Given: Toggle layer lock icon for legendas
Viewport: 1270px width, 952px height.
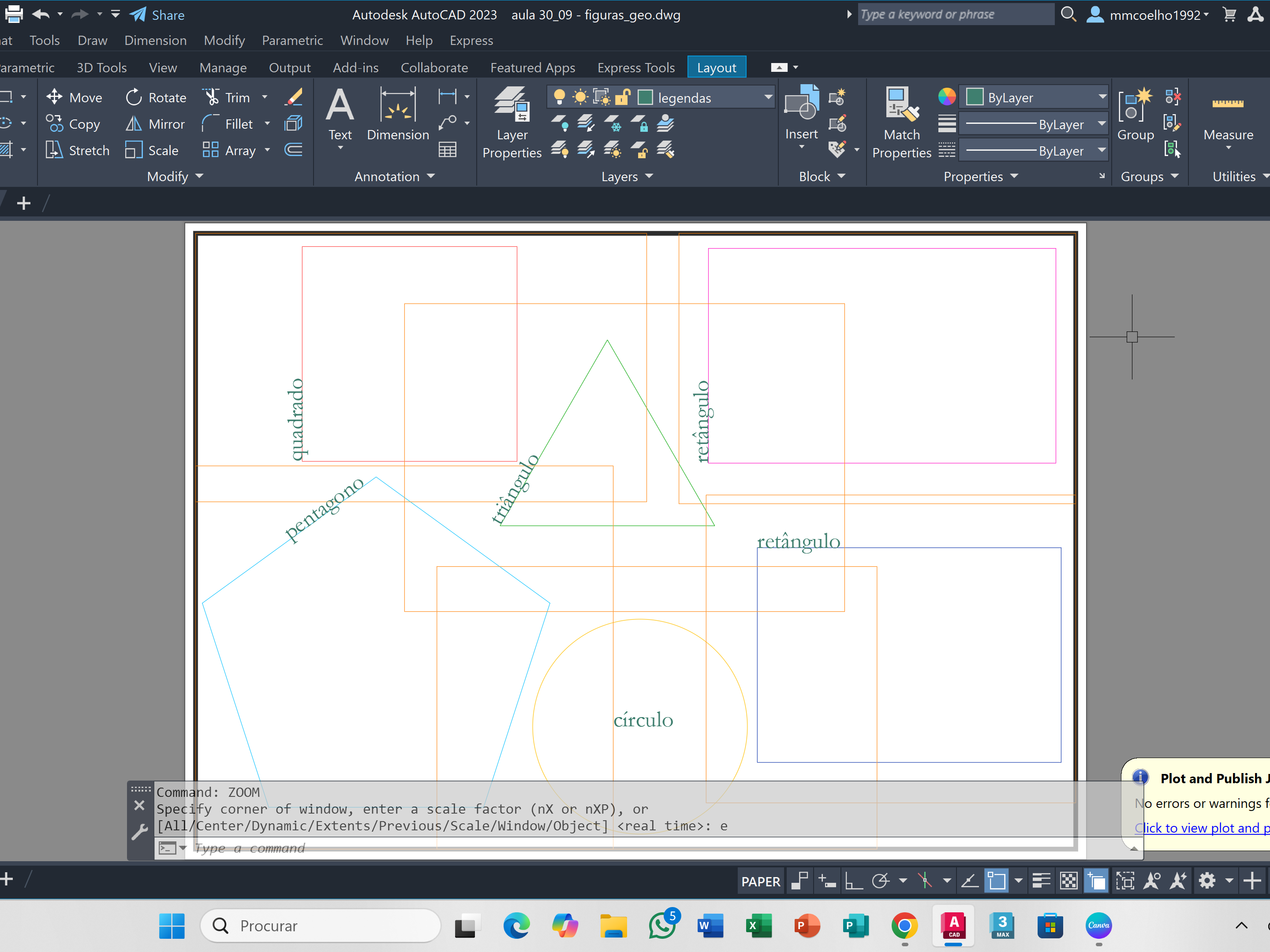Looking at the screenshot, I should point(622,97).
